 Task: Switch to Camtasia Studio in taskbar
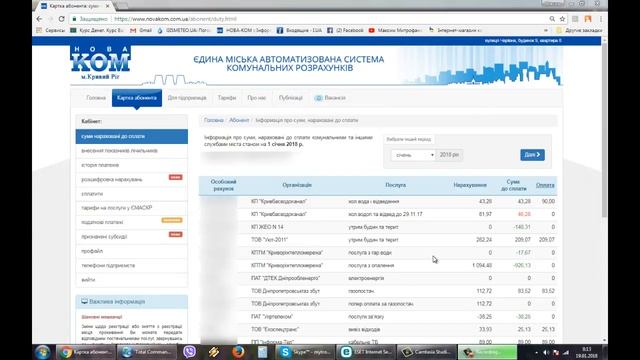point(427,352)
